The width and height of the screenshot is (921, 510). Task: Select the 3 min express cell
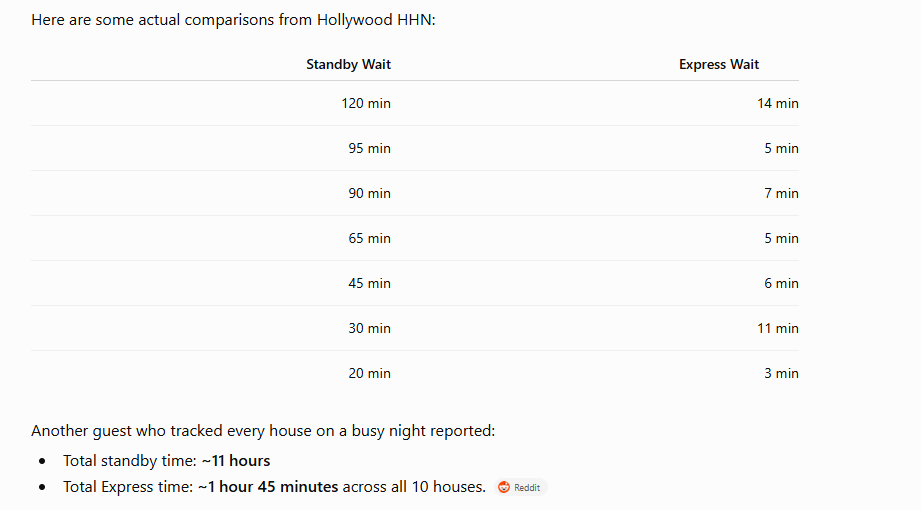click(x=781, y=374)
